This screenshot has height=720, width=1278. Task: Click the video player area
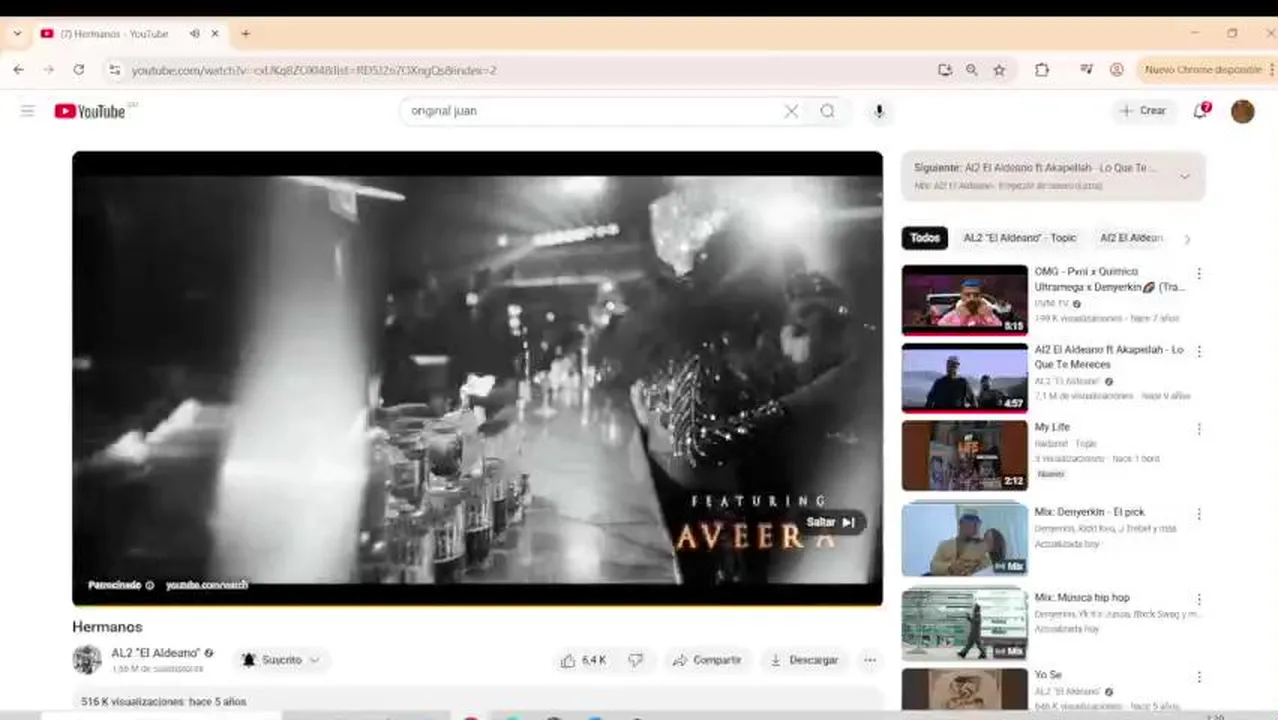click(x=477, y=378)
